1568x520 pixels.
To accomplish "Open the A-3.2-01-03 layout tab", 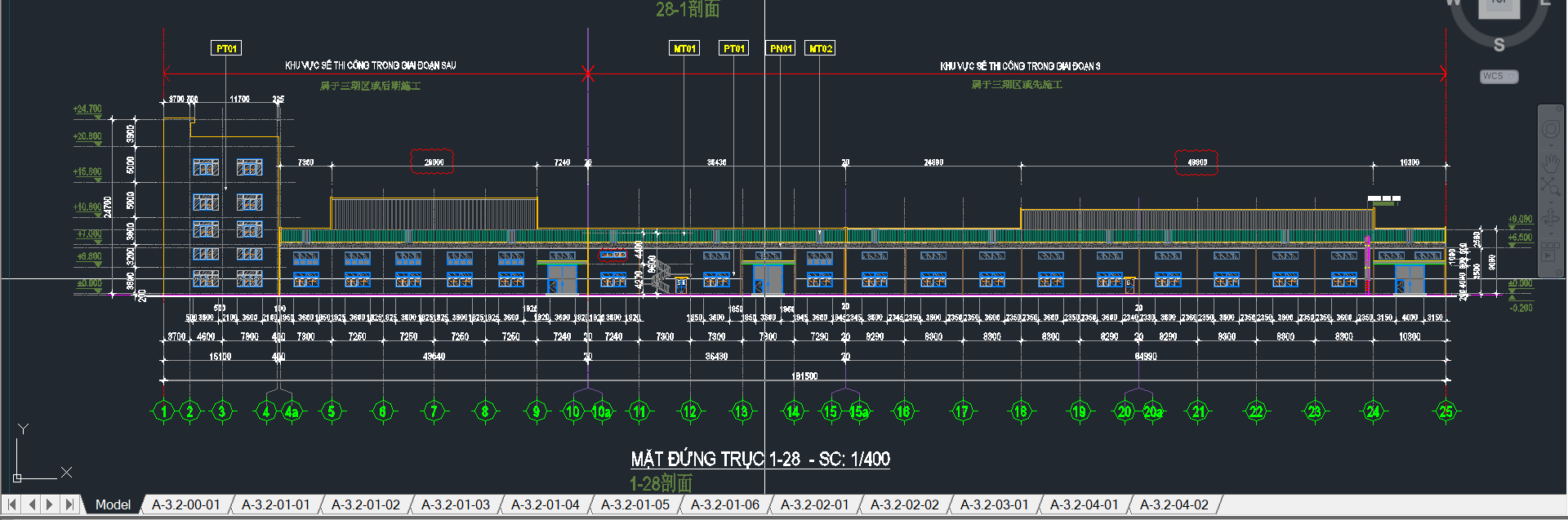I will pyautogui.click(x=455, y=504).
